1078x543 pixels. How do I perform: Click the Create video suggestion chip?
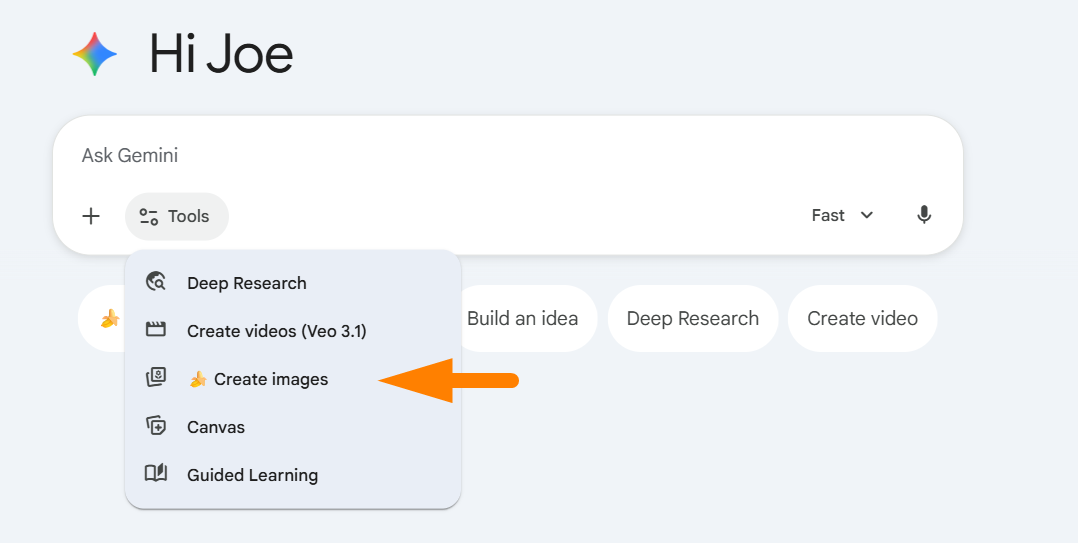pyautogui.click(x=862, y=318)
